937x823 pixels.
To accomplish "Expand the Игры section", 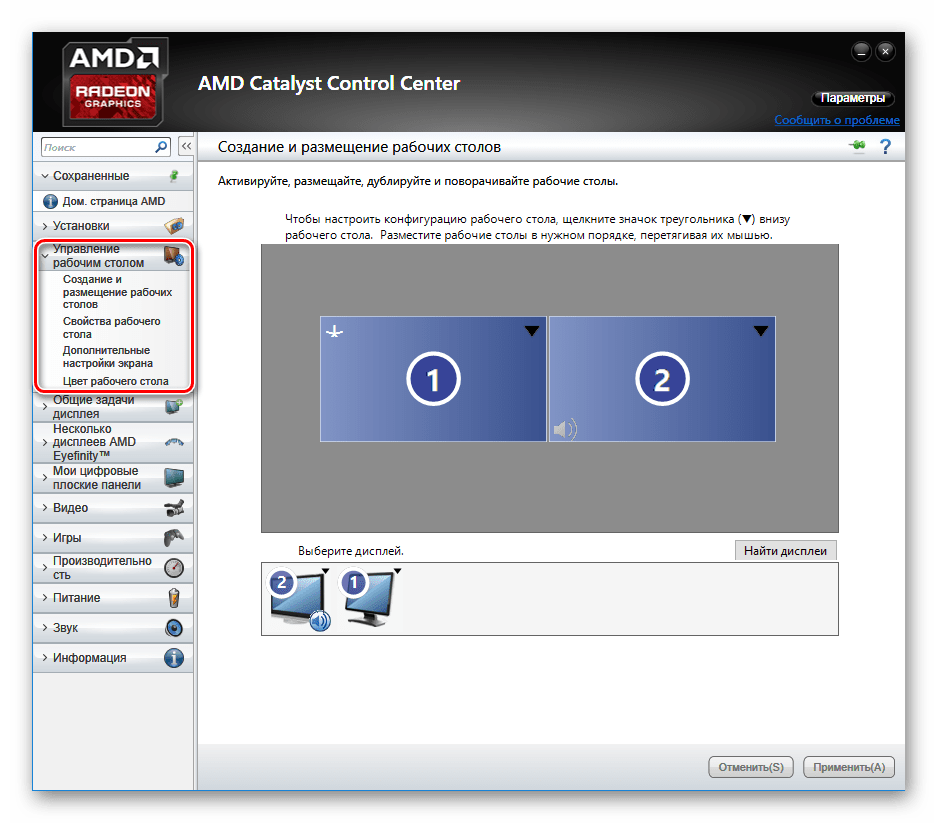I will [x=45, y=537].
